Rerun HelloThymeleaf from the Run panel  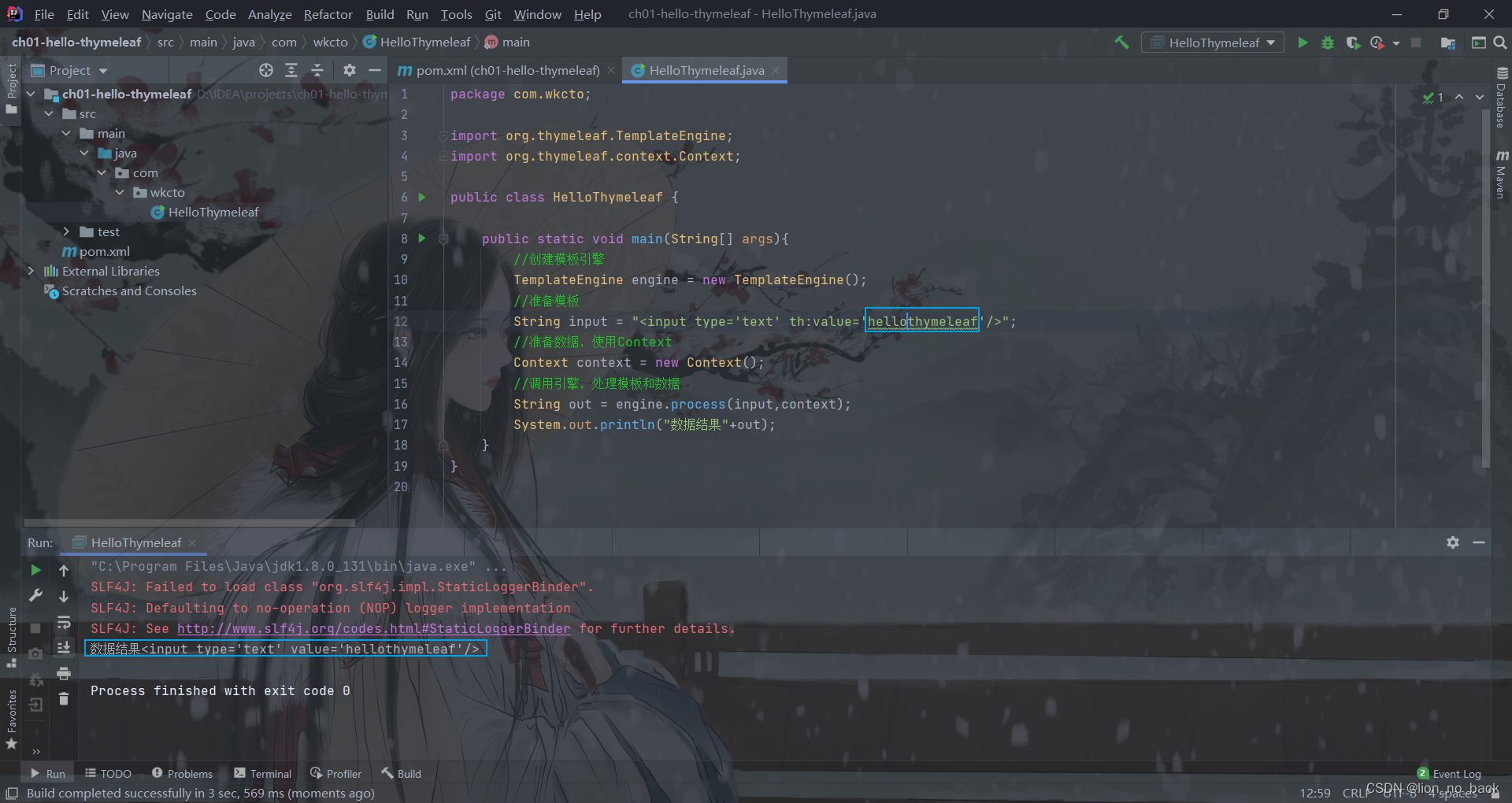[35, 569]
